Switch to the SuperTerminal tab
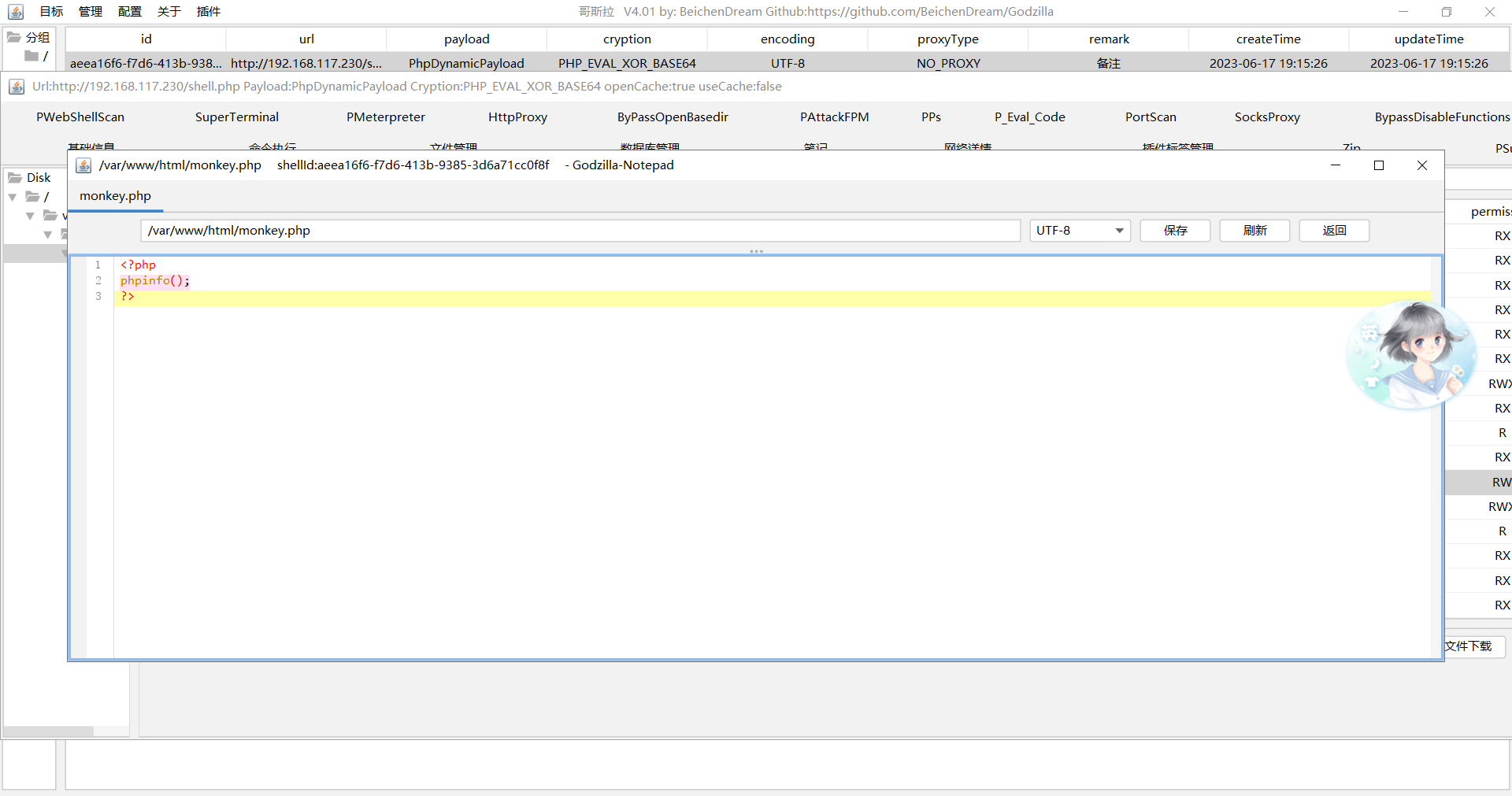Viewport: 1512px width, 796px height. pos(236,117)
